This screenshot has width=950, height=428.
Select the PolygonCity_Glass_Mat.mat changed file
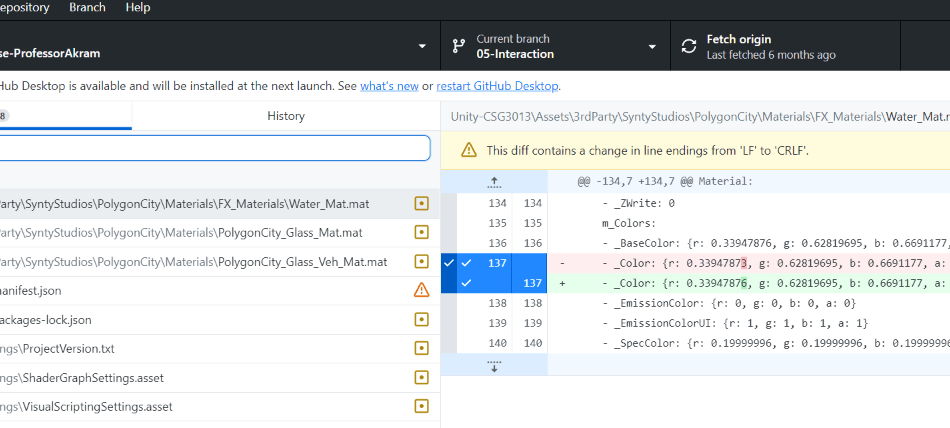(x=220, y=233)
